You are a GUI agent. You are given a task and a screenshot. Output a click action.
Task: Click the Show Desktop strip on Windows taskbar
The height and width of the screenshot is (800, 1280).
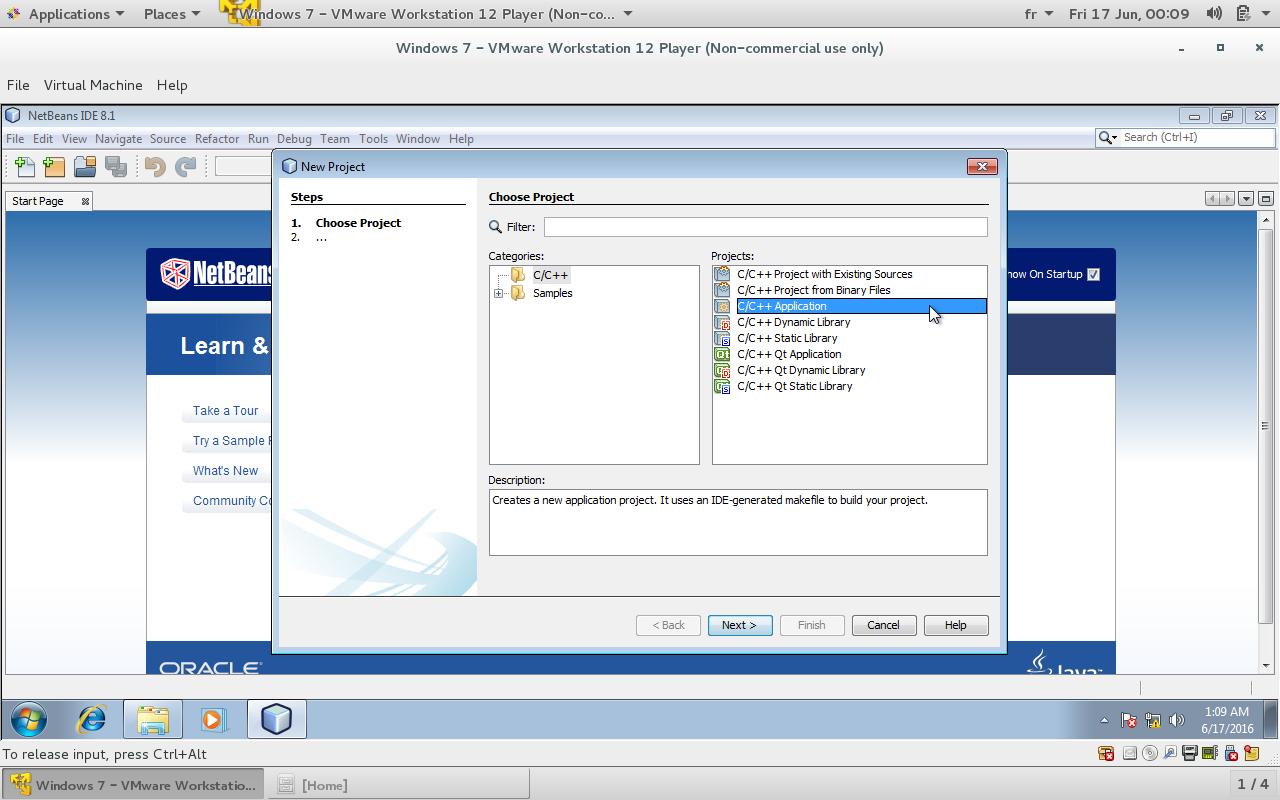point(1271,719)
